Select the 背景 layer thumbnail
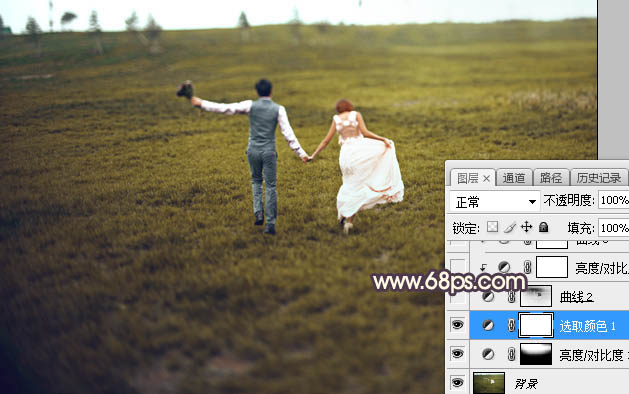629x394 pixels. (x=489, y=383)
